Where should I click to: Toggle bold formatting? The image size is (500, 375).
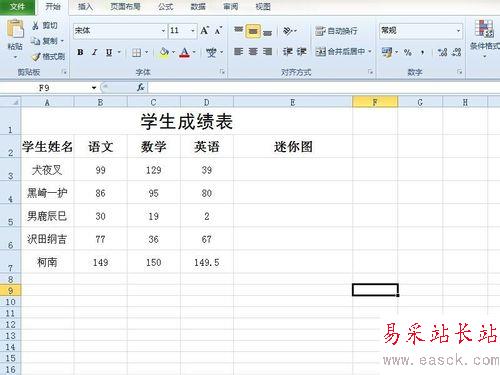click(80, 52)
